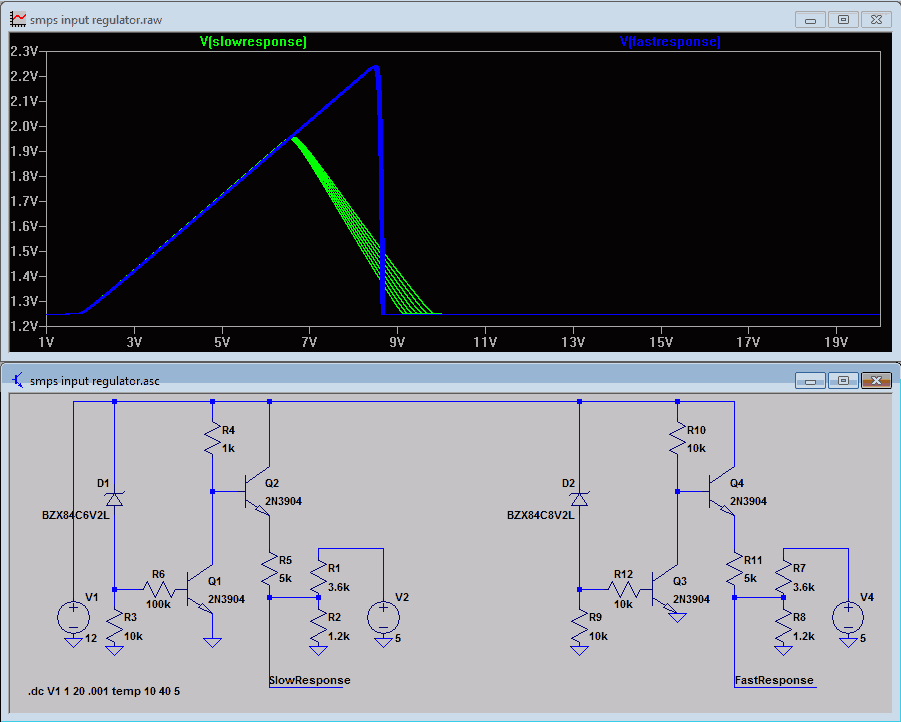Click the Q3 emitter ground symbol
The height and width of the screenshot is (722, 901).
[677, 617]
